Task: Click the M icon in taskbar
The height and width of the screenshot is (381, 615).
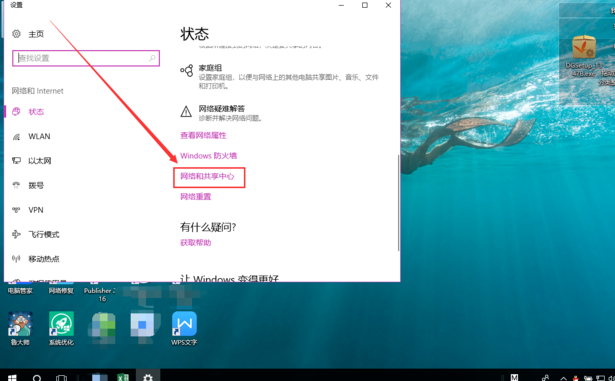Action: click(x=514, y=377)
